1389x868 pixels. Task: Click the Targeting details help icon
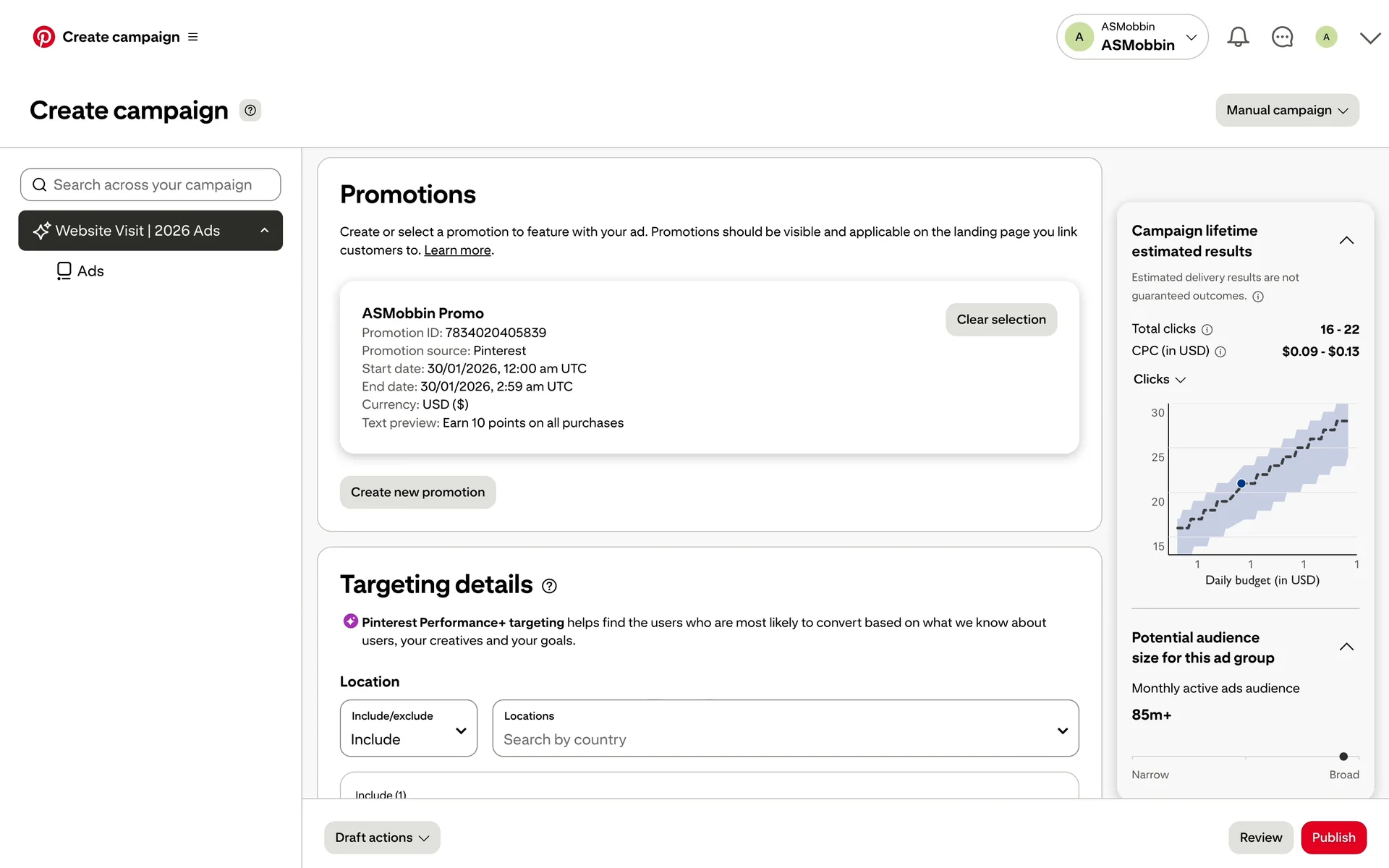pos(549,586)
